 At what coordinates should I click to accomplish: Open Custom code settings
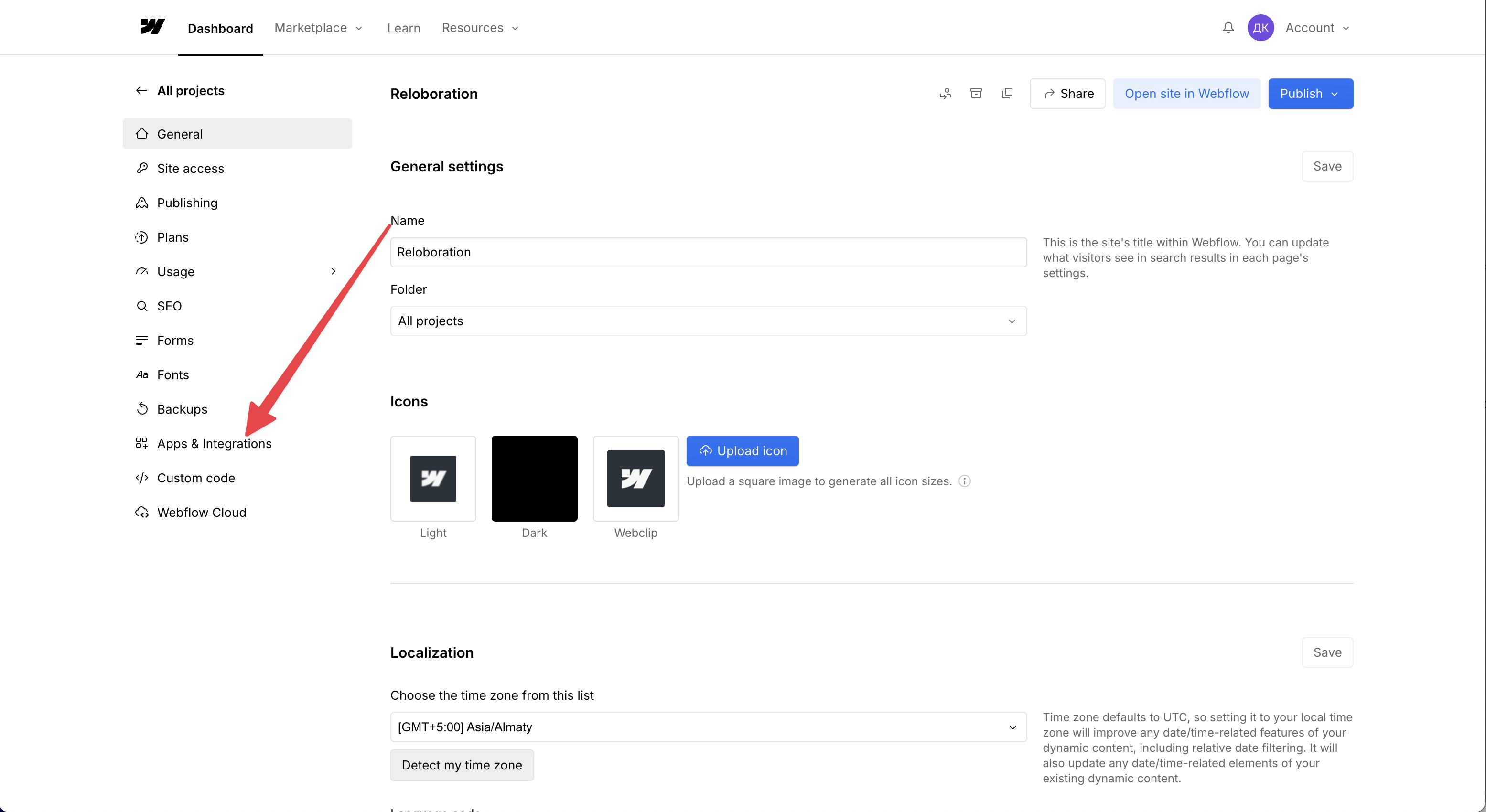click(237, 478)
